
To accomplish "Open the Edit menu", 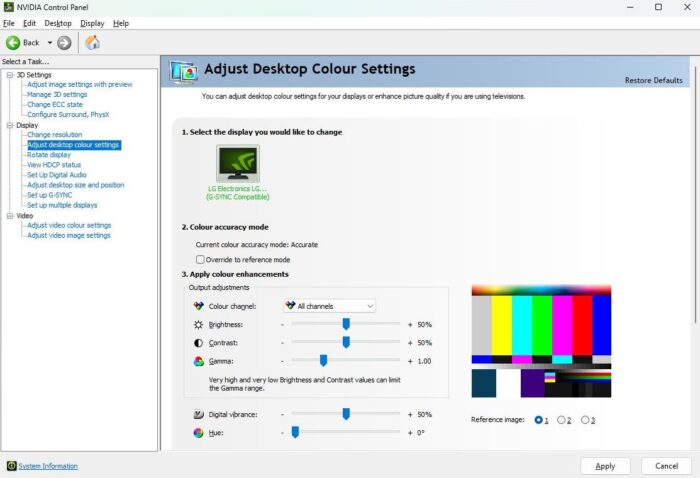I will [x=29, y=23].
